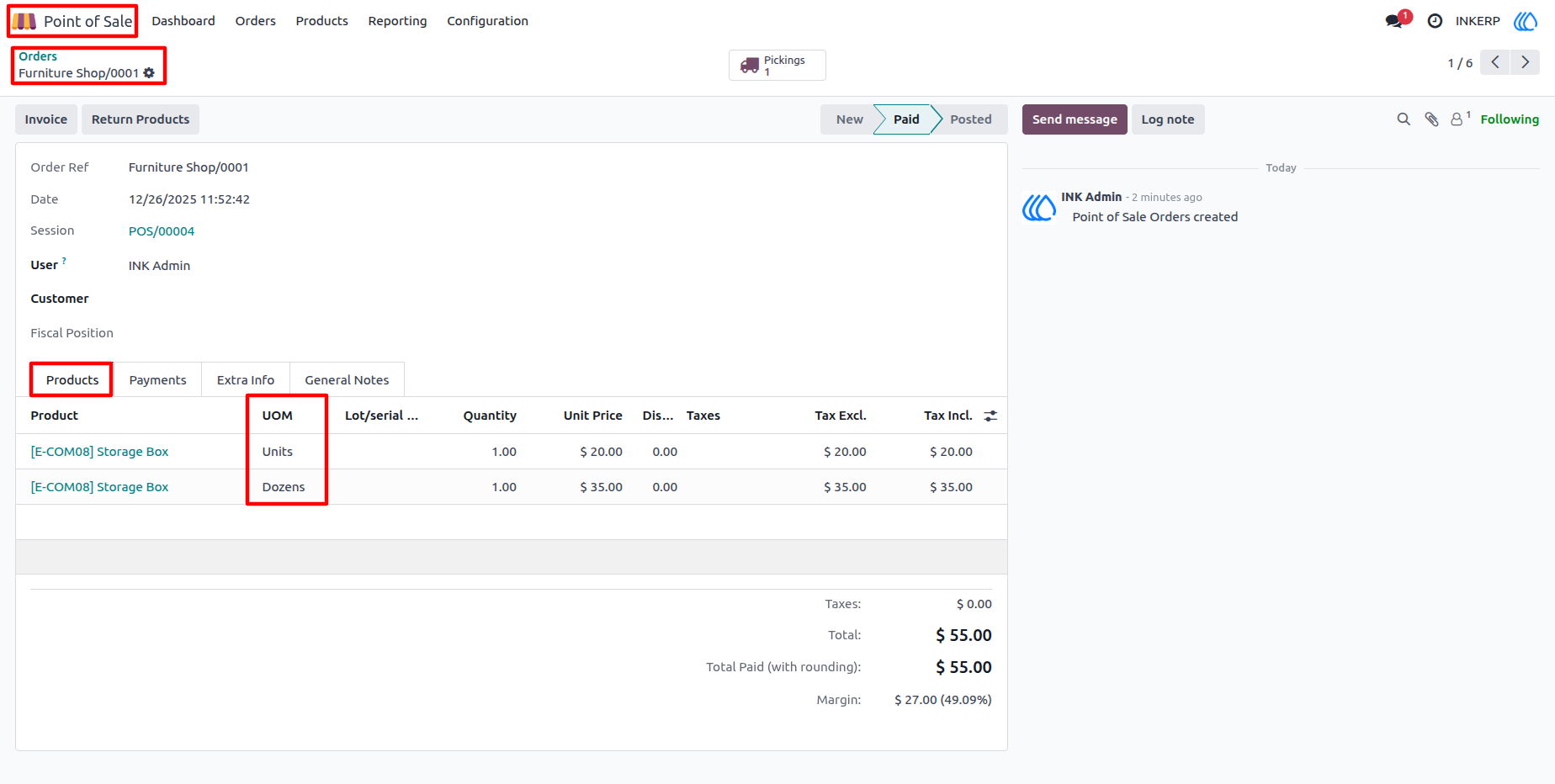Select the Paid status stage

click(x=905, y=119)
